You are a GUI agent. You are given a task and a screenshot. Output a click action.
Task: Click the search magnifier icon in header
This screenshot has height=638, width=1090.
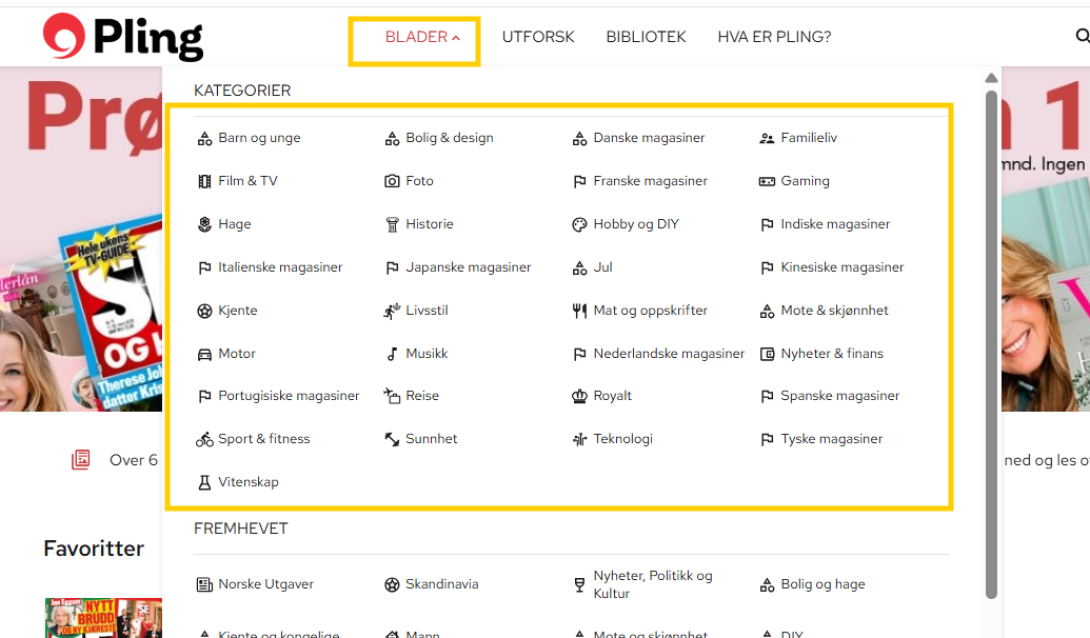[1081, 37]
